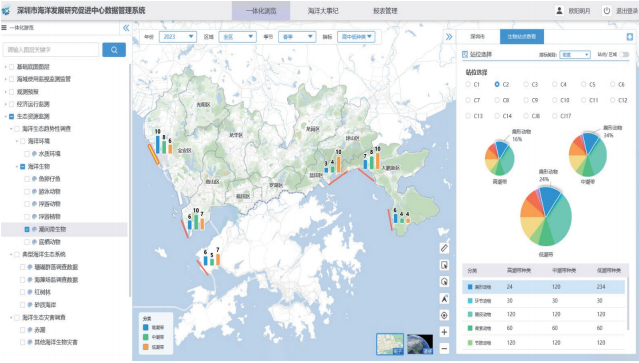The image size is (639, 363).
Task: Expand the 观测预报 tree node
Action: [x=6, y=92]
